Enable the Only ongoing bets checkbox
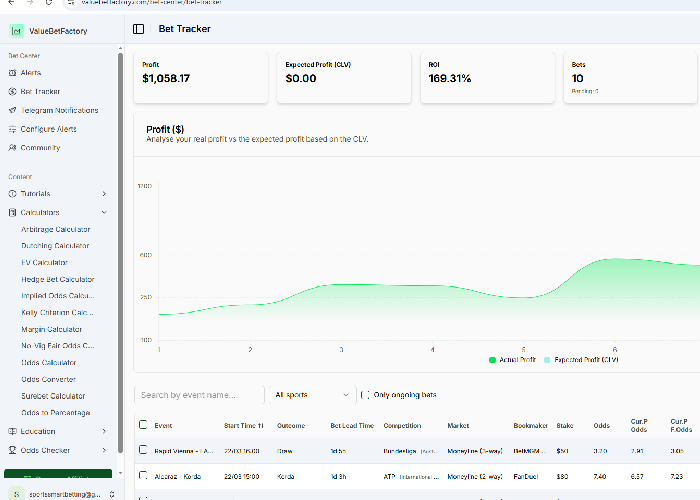The height and width of the screenshot is (500, 700). coord(365,395)
